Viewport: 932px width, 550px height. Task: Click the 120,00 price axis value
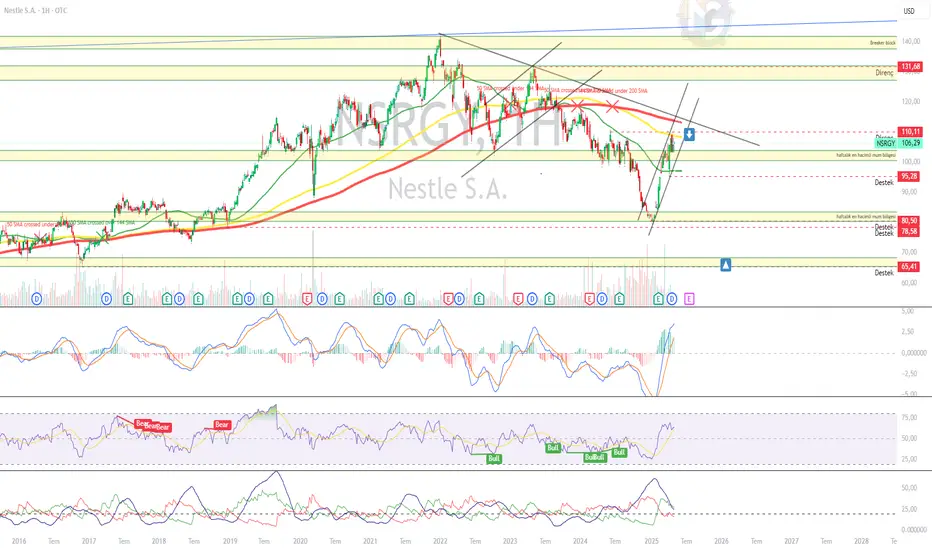(x=911, y=102)
